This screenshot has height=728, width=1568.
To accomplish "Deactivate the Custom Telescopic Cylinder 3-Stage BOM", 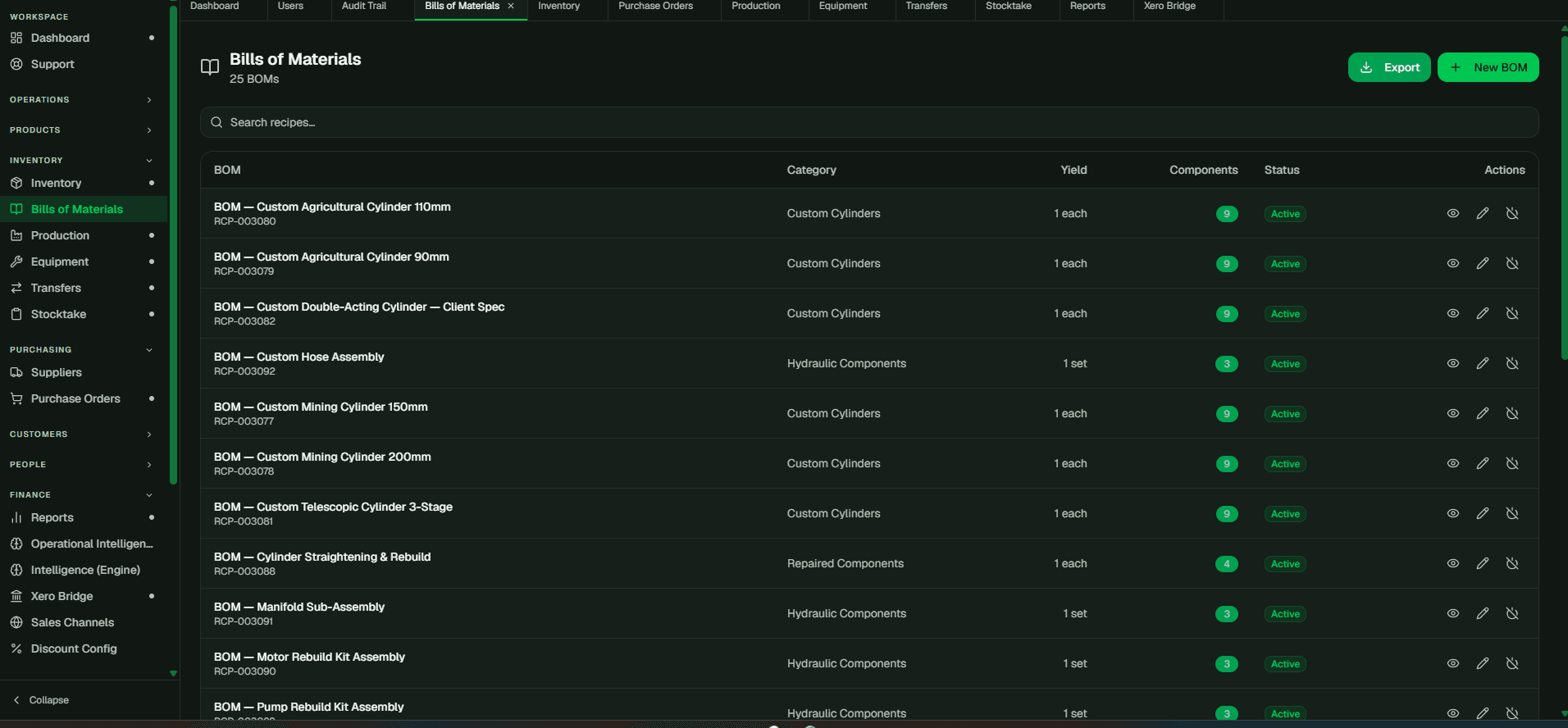I will [1512, 513].
